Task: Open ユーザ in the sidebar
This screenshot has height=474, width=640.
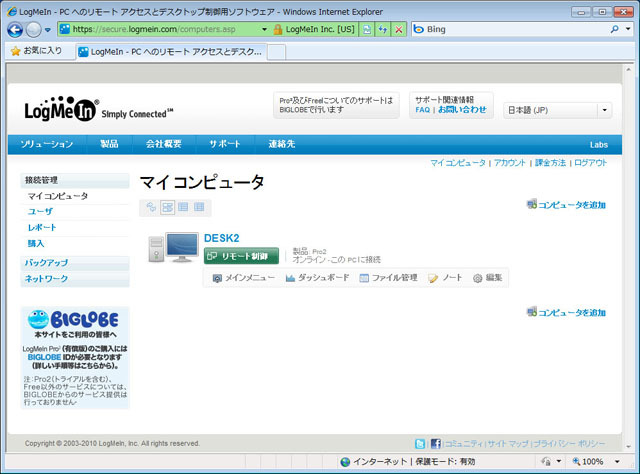Action: click(40, 211)
